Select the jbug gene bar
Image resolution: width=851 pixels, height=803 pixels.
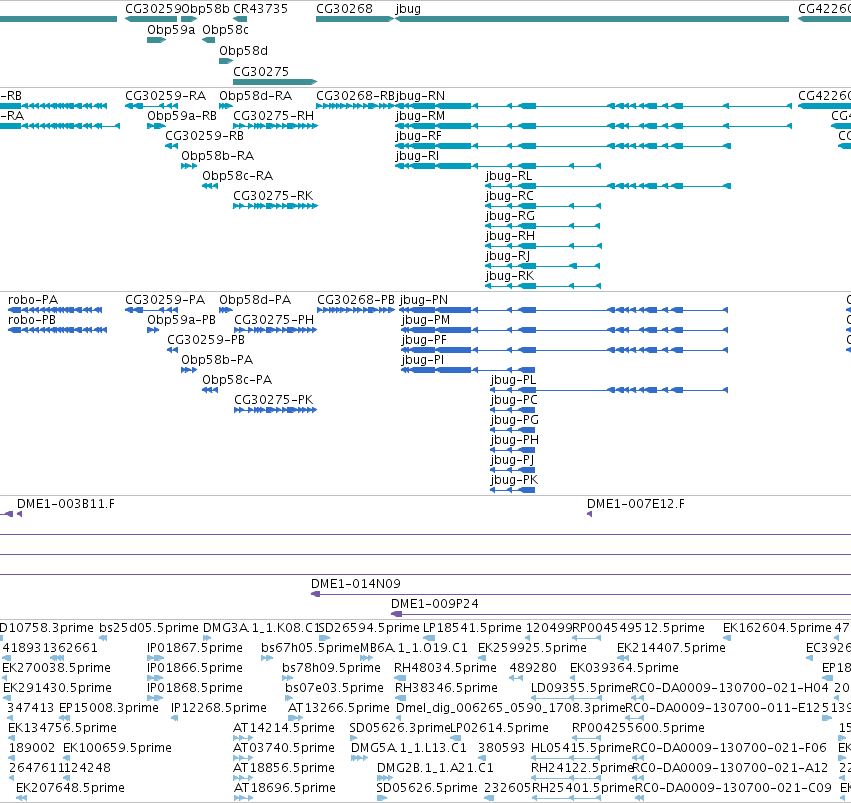(592, 19)
